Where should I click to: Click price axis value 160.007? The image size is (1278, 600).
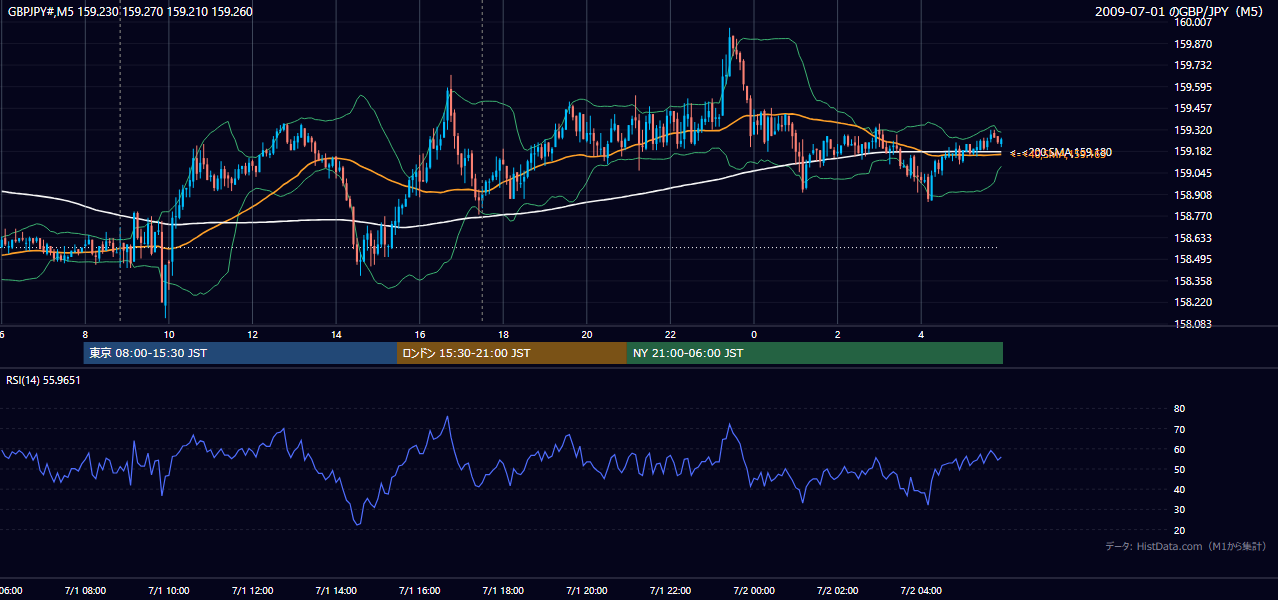point(1193,22)
